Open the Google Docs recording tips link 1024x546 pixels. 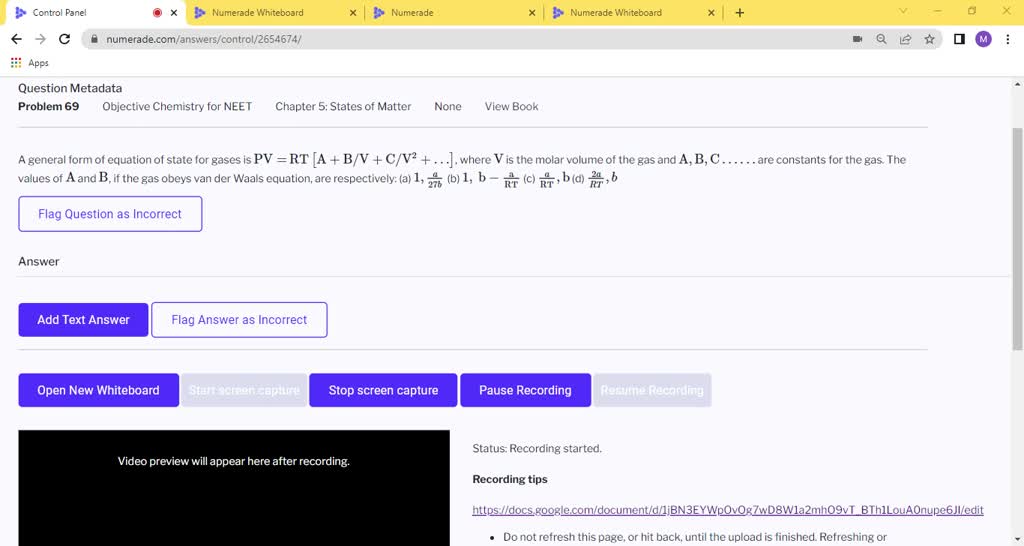[727, 510]
